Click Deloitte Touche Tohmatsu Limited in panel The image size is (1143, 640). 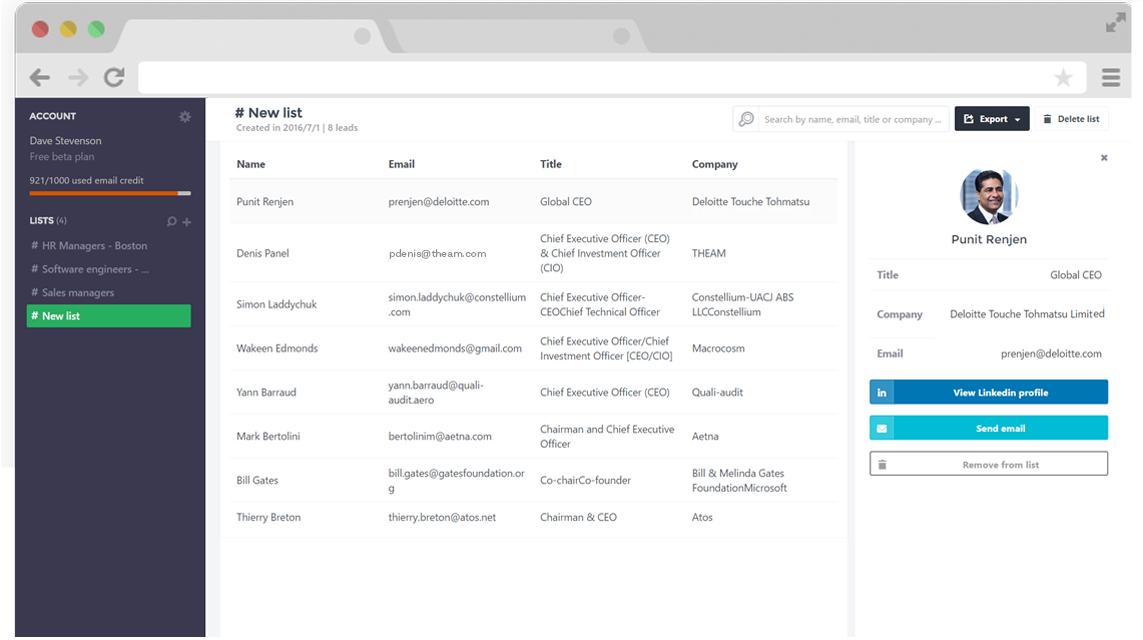tap(1027, 314)
